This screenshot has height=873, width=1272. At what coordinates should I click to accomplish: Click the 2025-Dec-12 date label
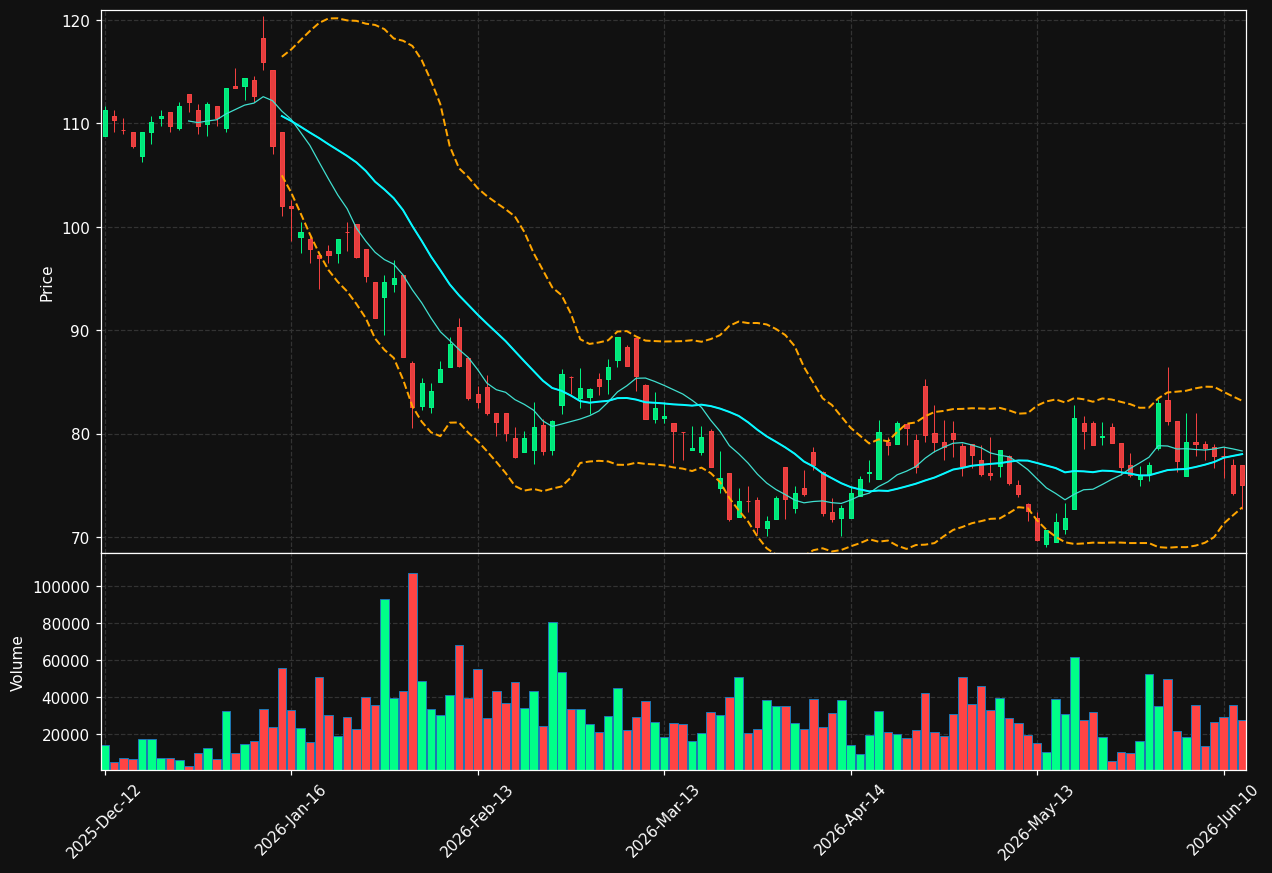[103, 820]
